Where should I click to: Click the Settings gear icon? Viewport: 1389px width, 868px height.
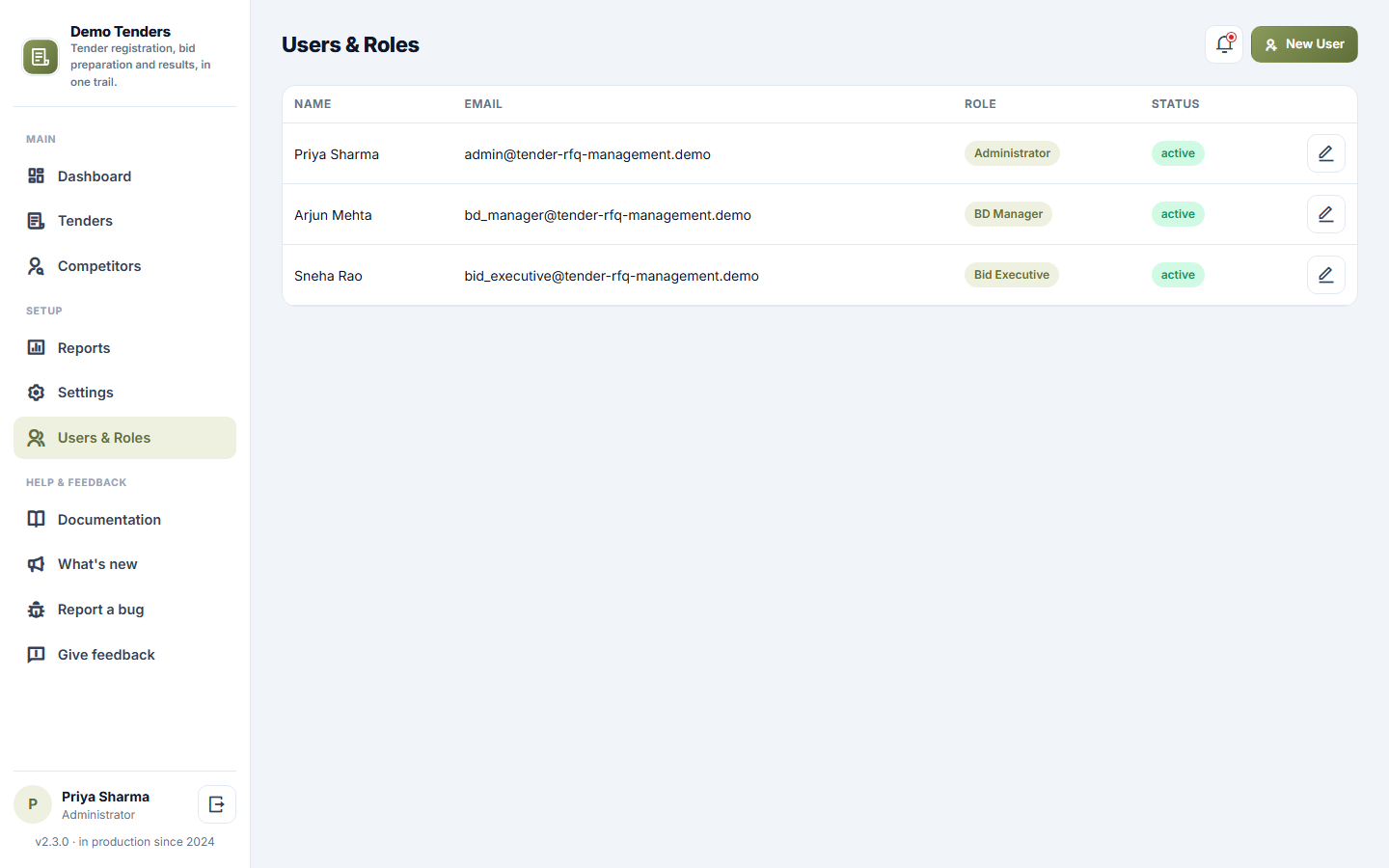click(36, 393)
